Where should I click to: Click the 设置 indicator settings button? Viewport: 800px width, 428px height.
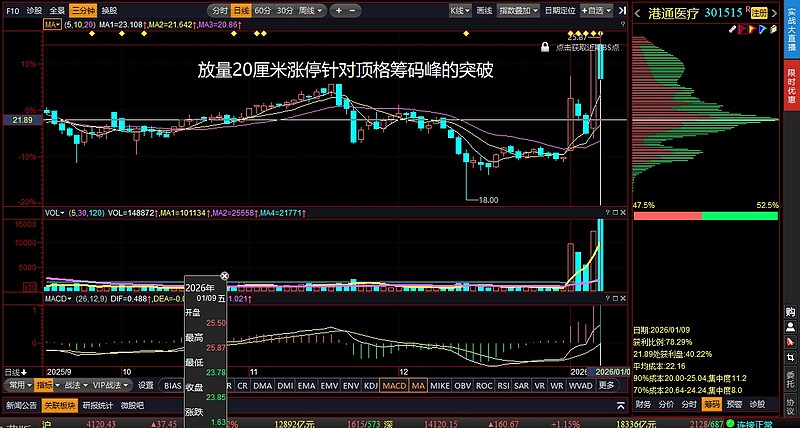click(x=146, y=385)
